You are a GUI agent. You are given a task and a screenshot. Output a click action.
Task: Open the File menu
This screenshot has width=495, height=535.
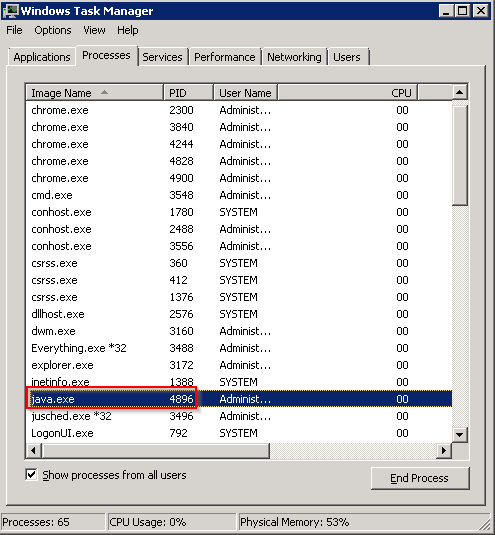[x=14, y=30]
